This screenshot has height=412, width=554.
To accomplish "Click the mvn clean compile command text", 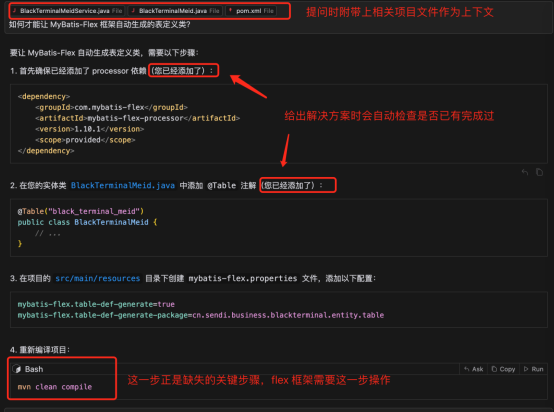I will pyautogui.click(x=55, y=387).
